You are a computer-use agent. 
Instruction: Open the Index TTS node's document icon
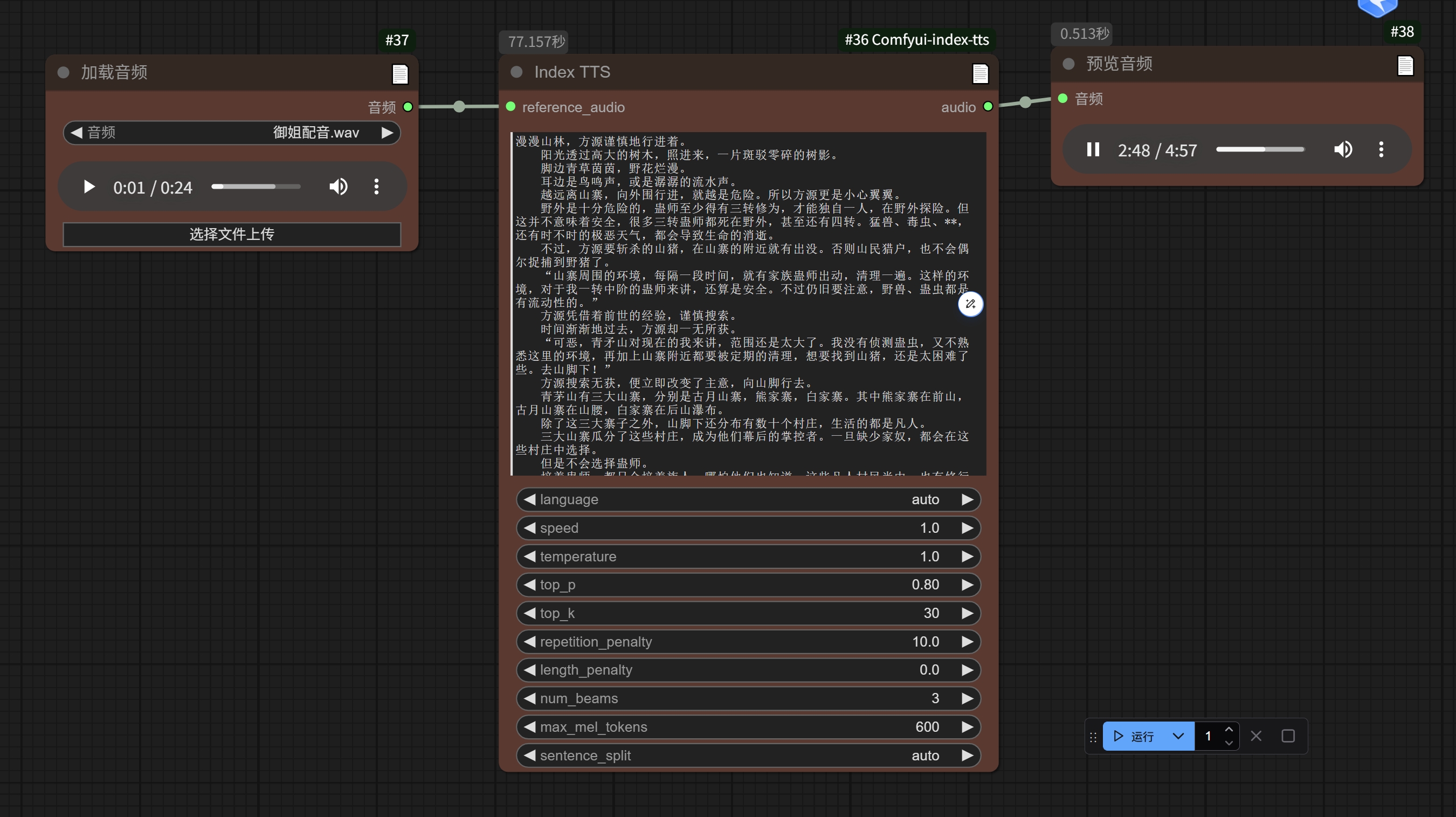click(x=980, y=73)
